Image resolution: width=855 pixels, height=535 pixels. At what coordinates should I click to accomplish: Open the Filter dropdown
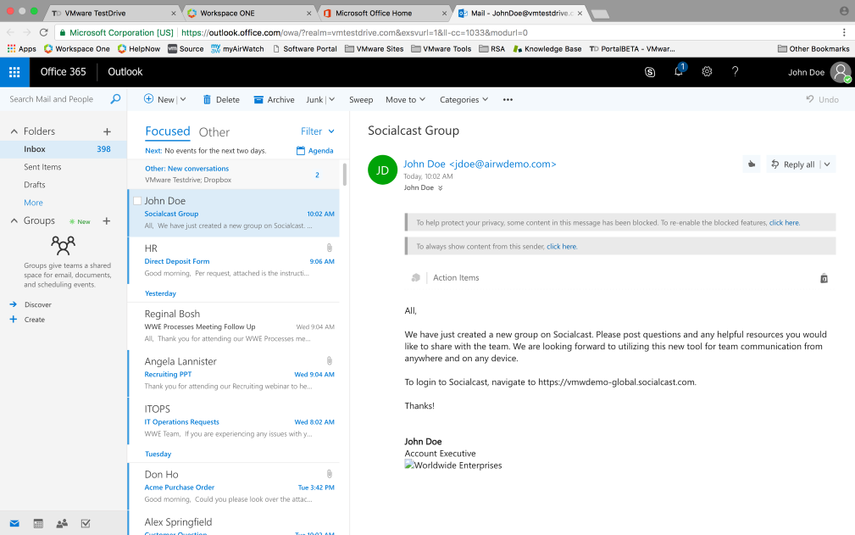317,131
